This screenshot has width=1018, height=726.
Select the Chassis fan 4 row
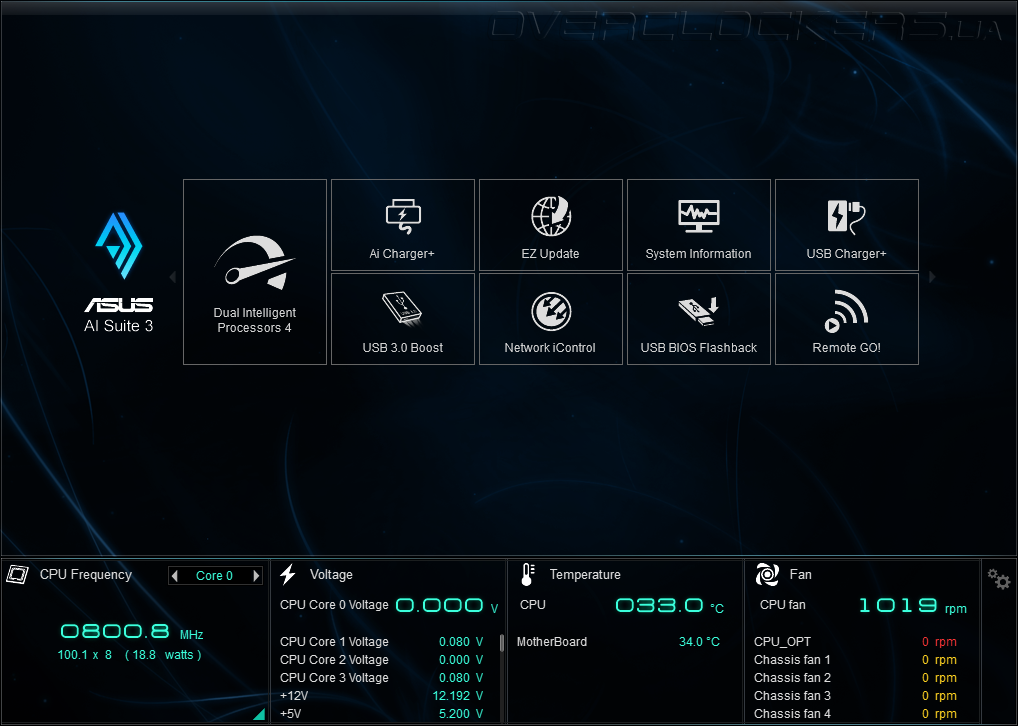point(855,714)
